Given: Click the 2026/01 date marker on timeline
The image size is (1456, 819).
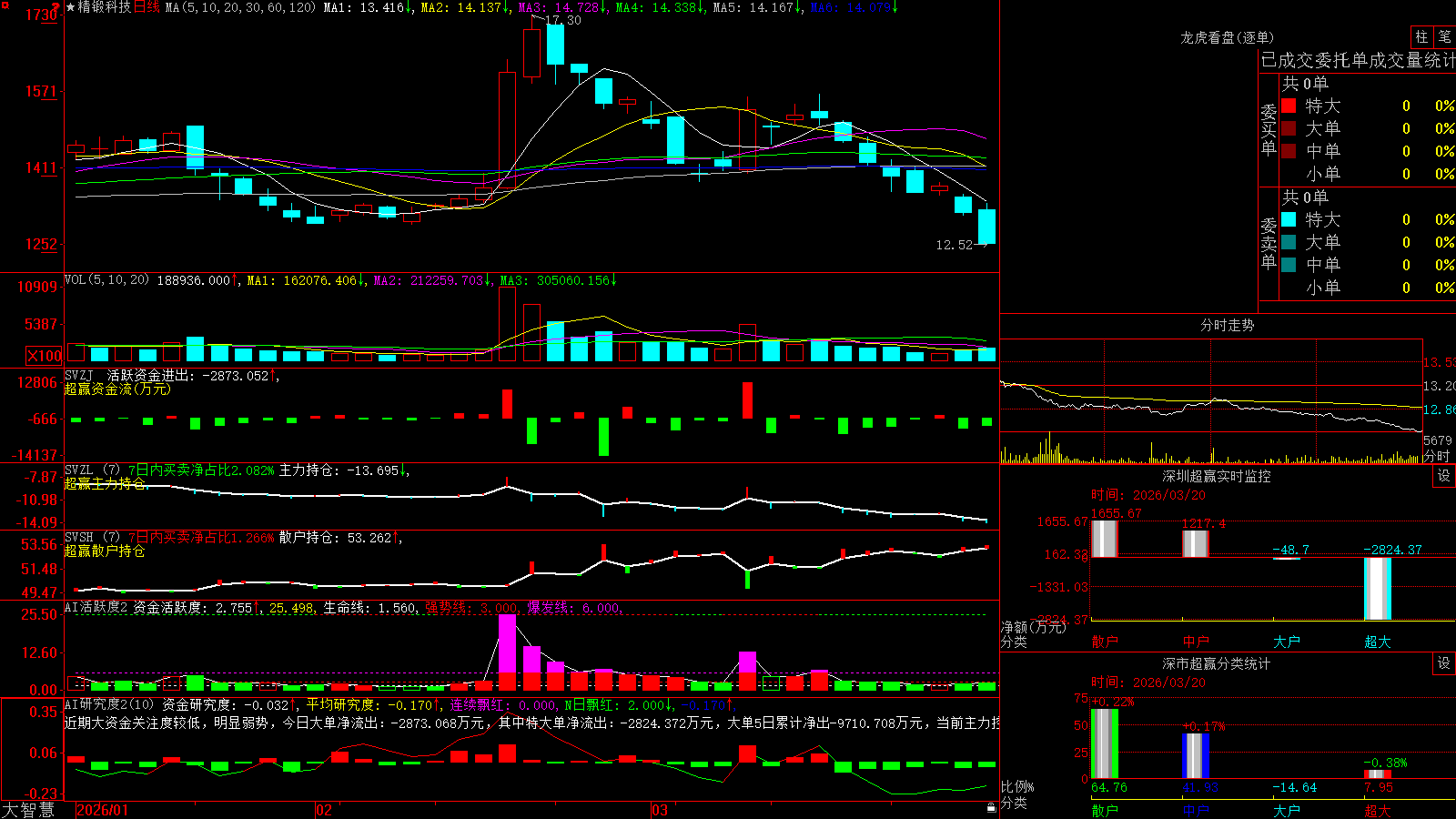Looking at the screenshot, I should [103, 810].
